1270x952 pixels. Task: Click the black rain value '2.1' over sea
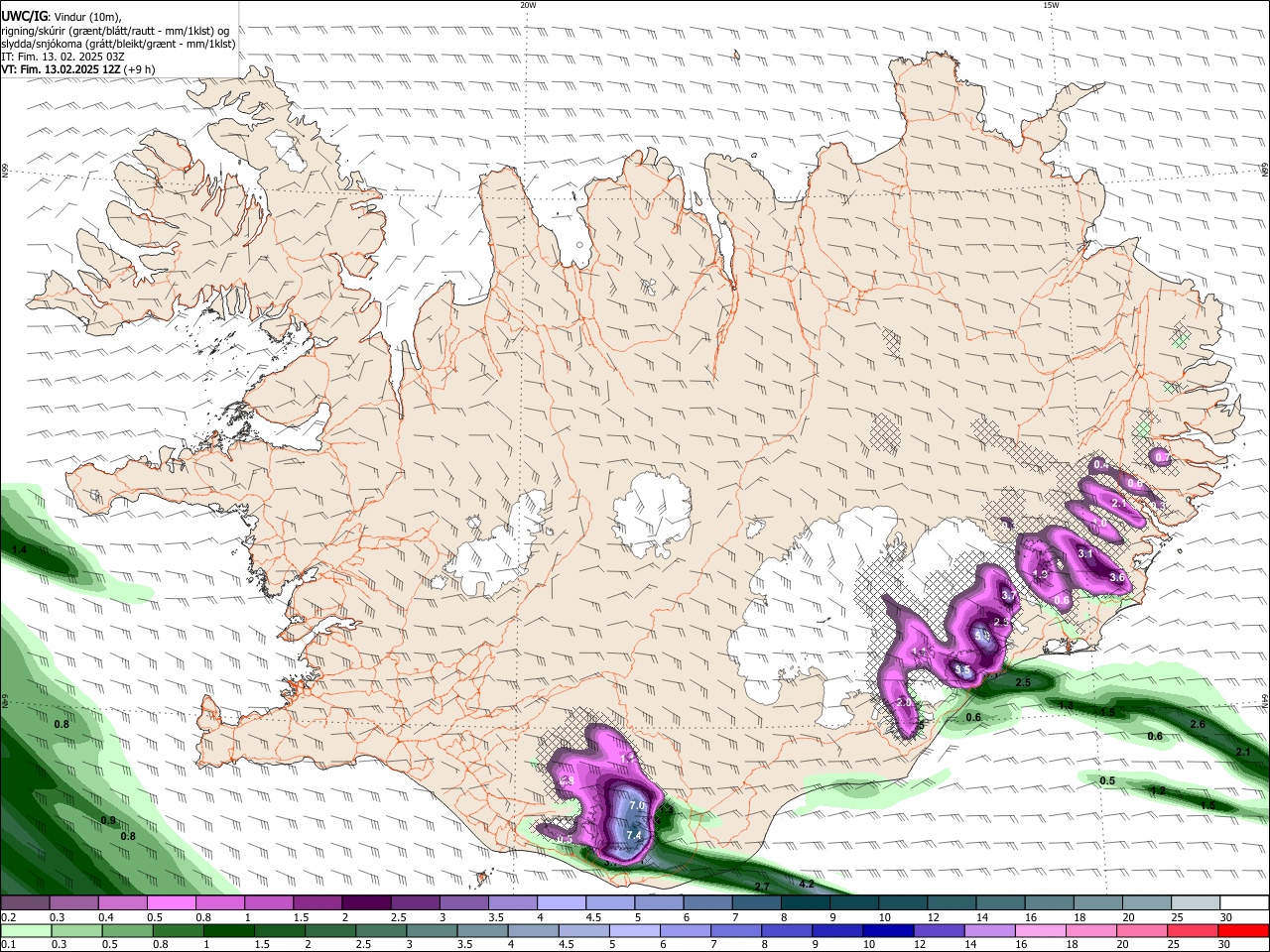tap(1243, 753)
